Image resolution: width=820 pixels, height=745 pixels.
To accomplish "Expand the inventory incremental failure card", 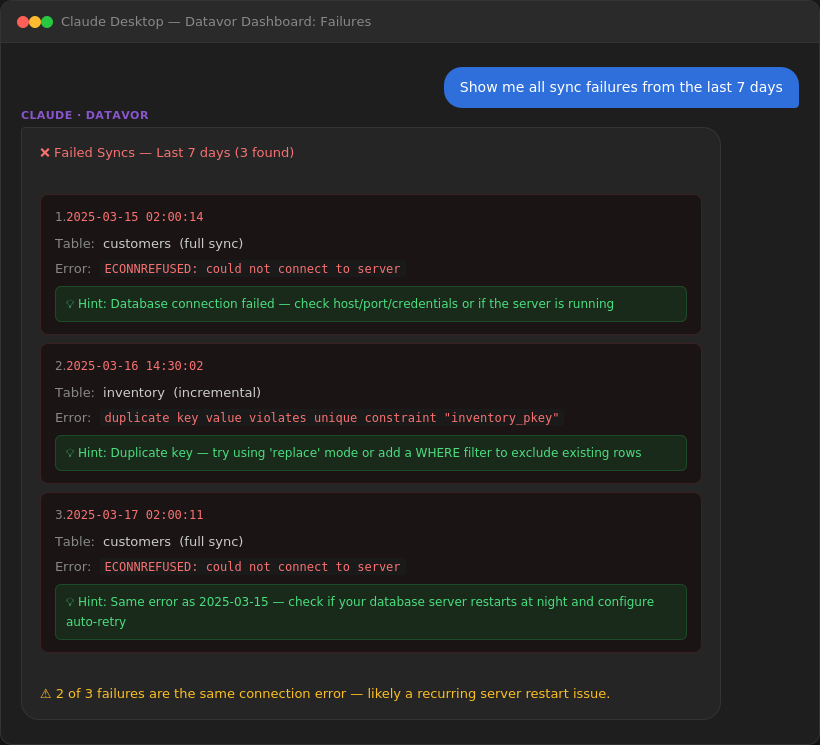I will click(370, 412).
